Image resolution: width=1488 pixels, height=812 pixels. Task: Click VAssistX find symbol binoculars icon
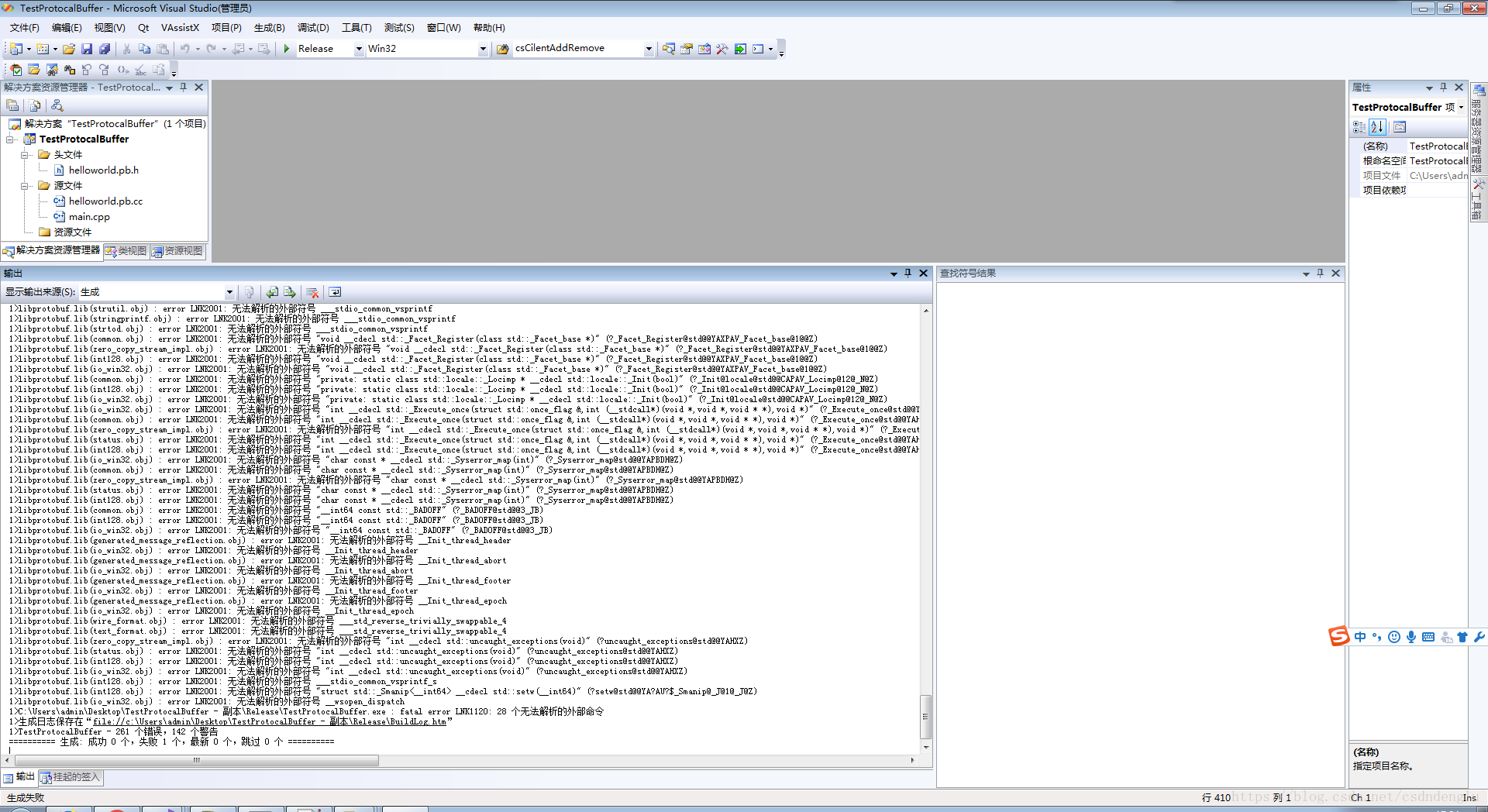(x=52, y=70)
